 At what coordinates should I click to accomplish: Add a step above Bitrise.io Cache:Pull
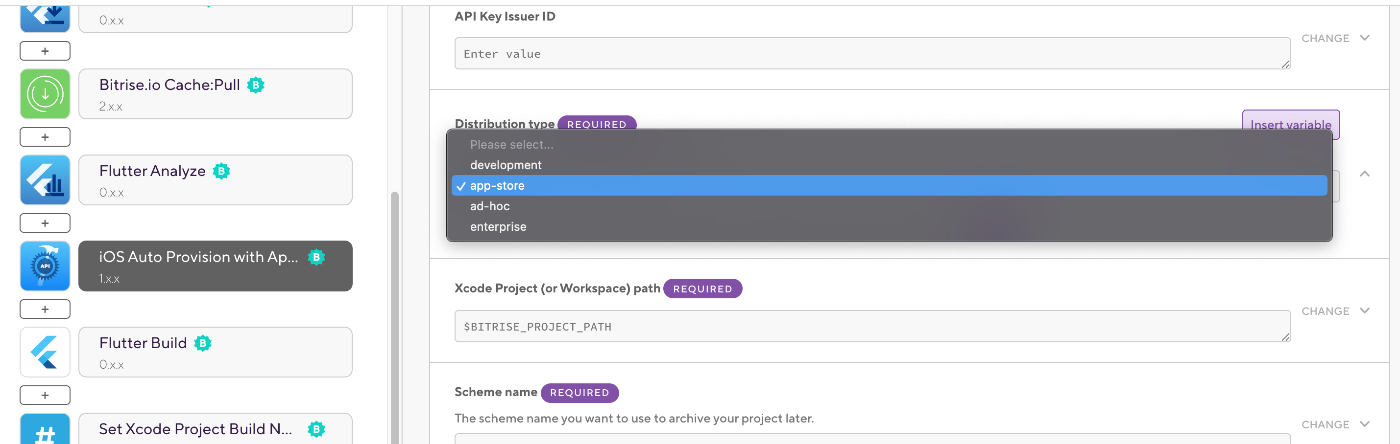point(45,51)
